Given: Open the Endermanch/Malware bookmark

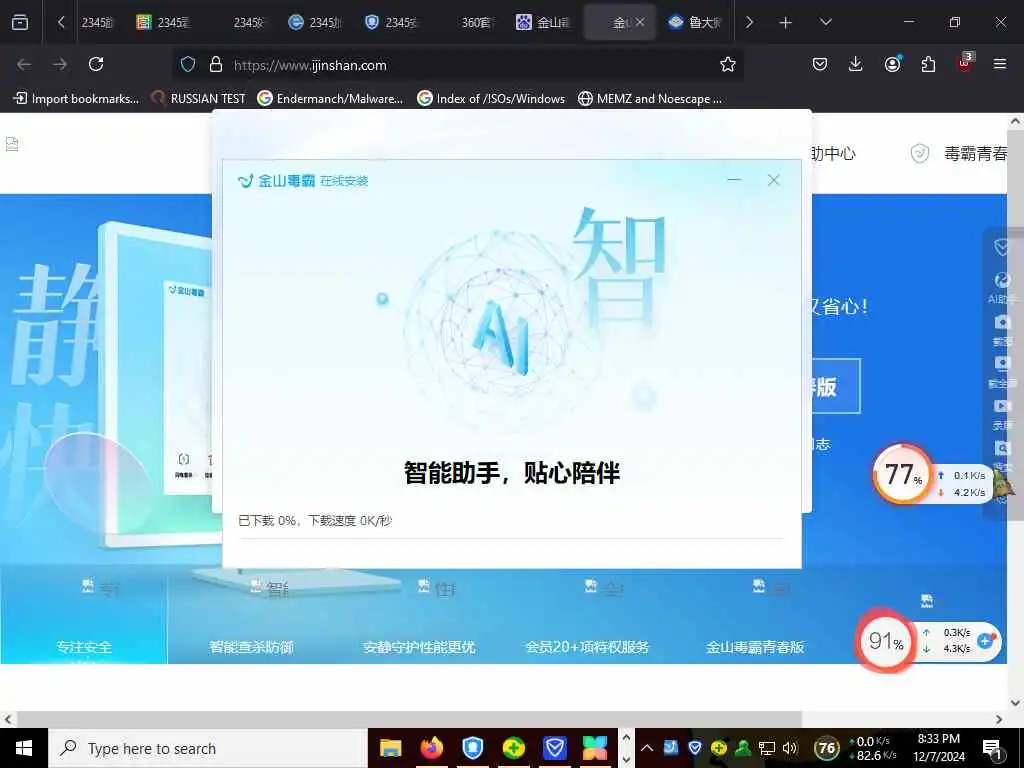Looking at the screenshot, I should pos(330,99).
